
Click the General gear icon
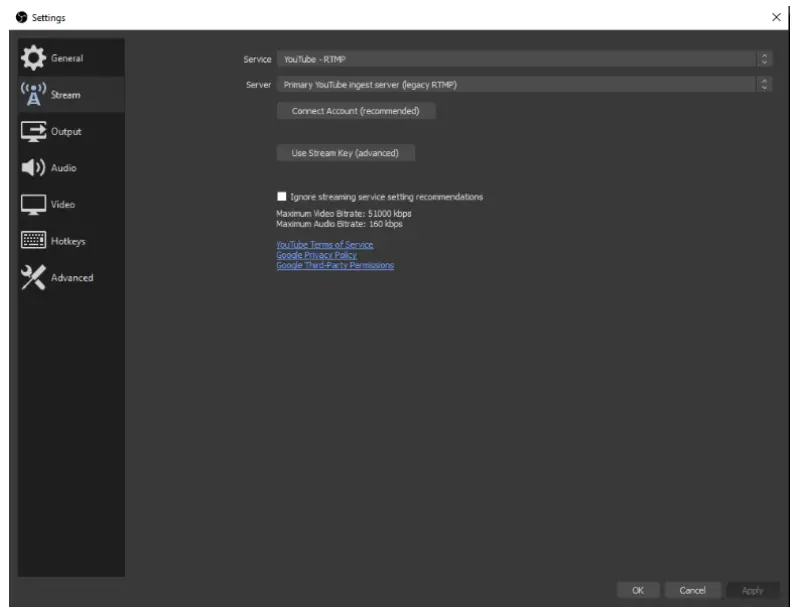click(34, 58)
